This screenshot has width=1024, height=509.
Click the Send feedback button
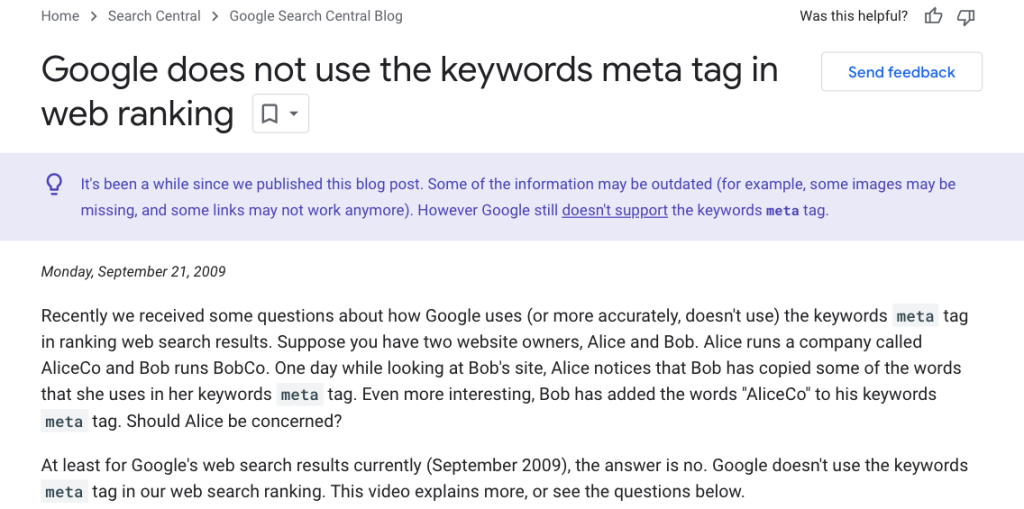(x=901, y=72)
